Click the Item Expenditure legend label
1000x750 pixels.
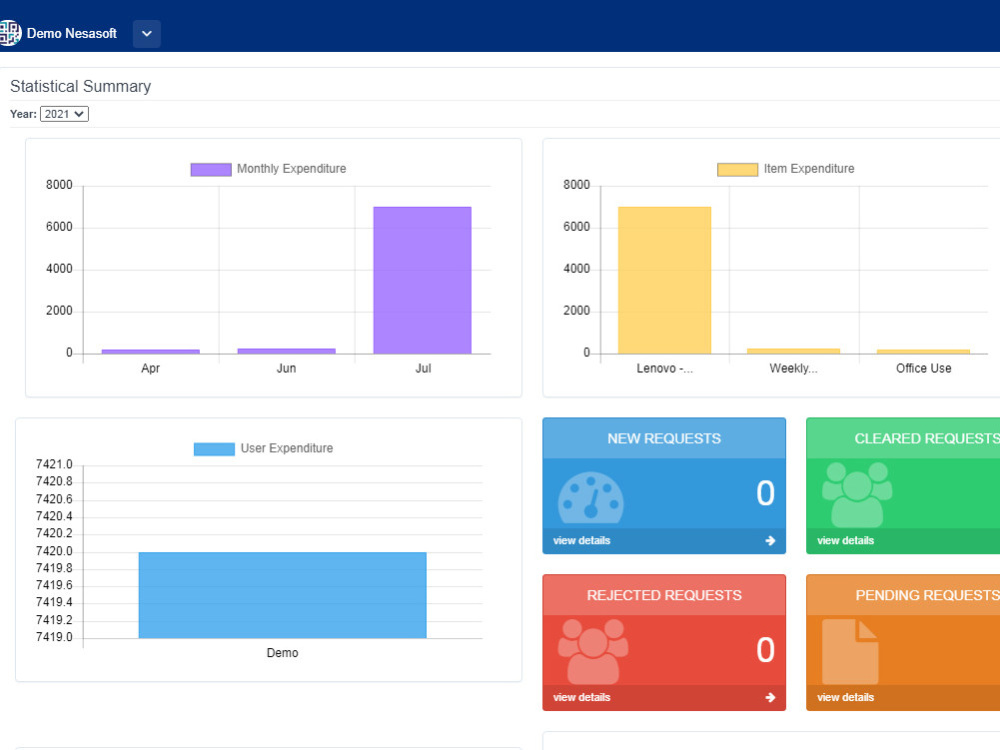pyautogui.click(x=809, y=169)
